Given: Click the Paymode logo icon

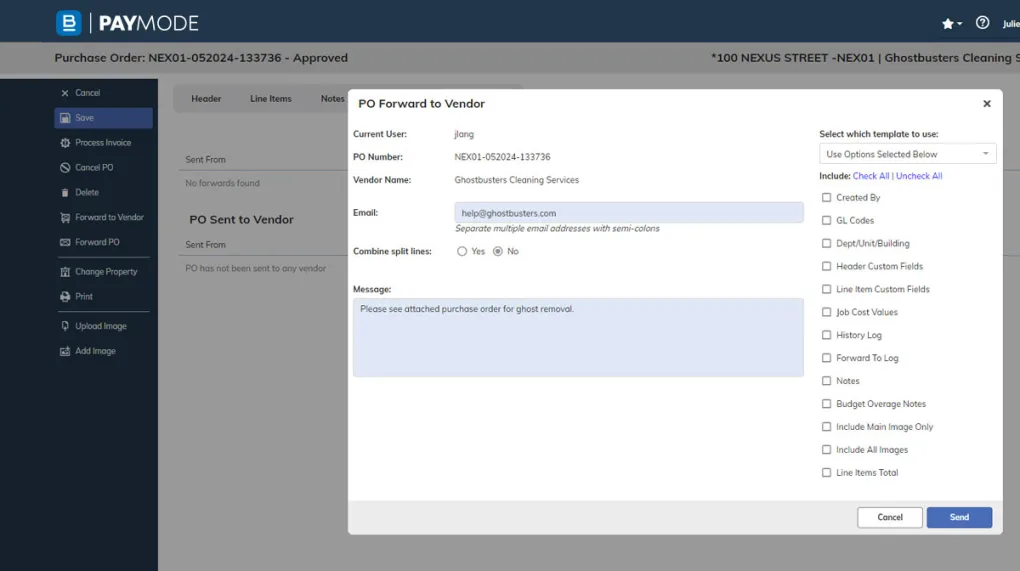Looking at the screenshot, I should tap(68, 23).
